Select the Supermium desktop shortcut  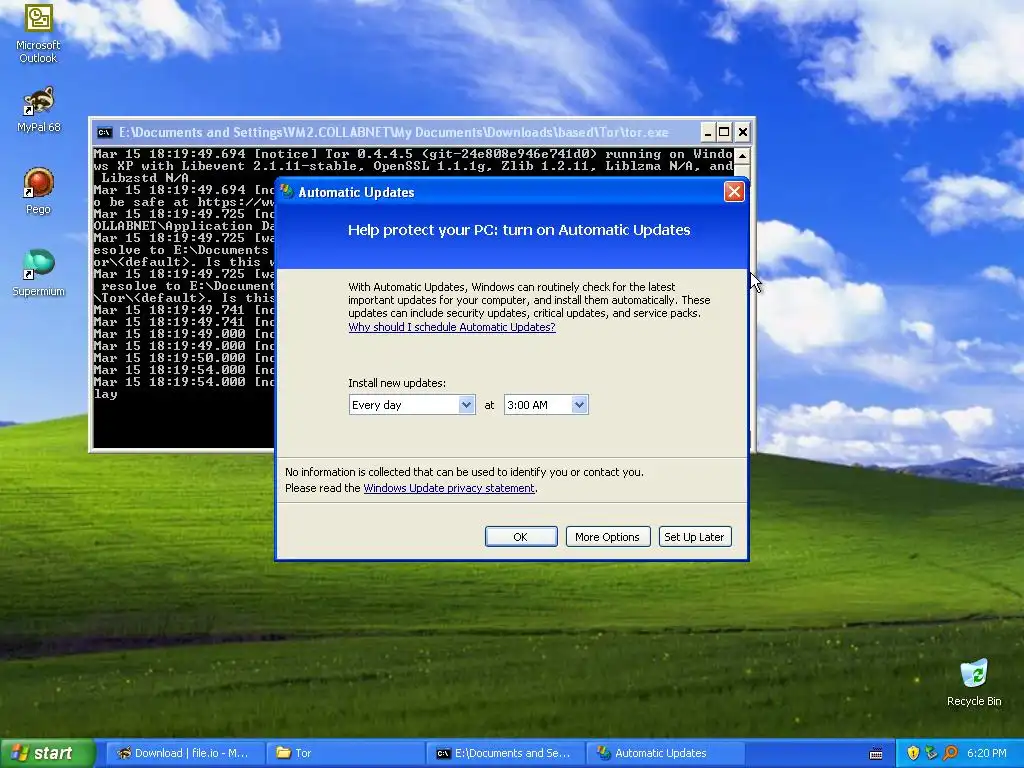coord(38,273)
